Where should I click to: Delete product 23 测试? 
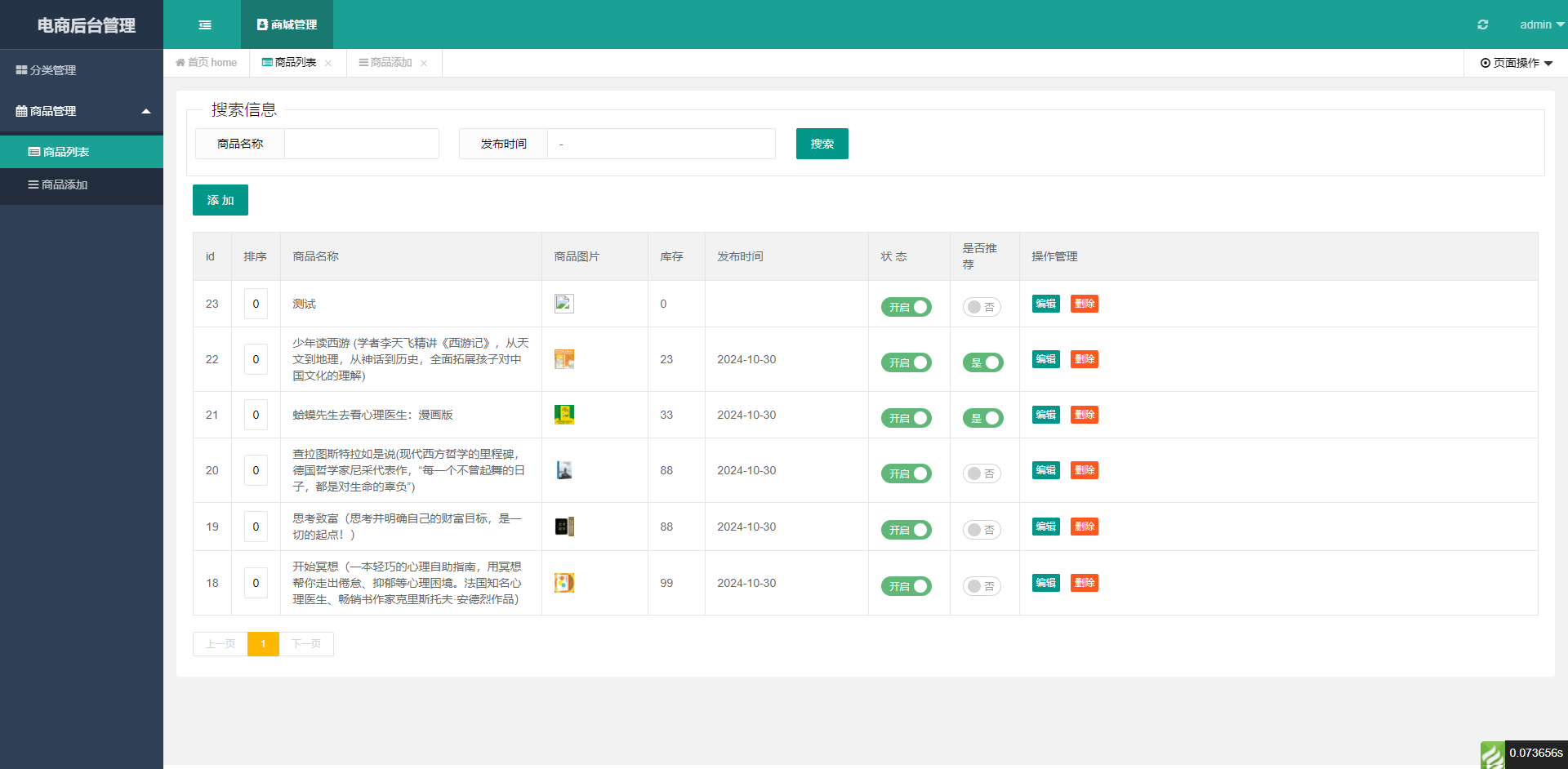click(1085, 304)
